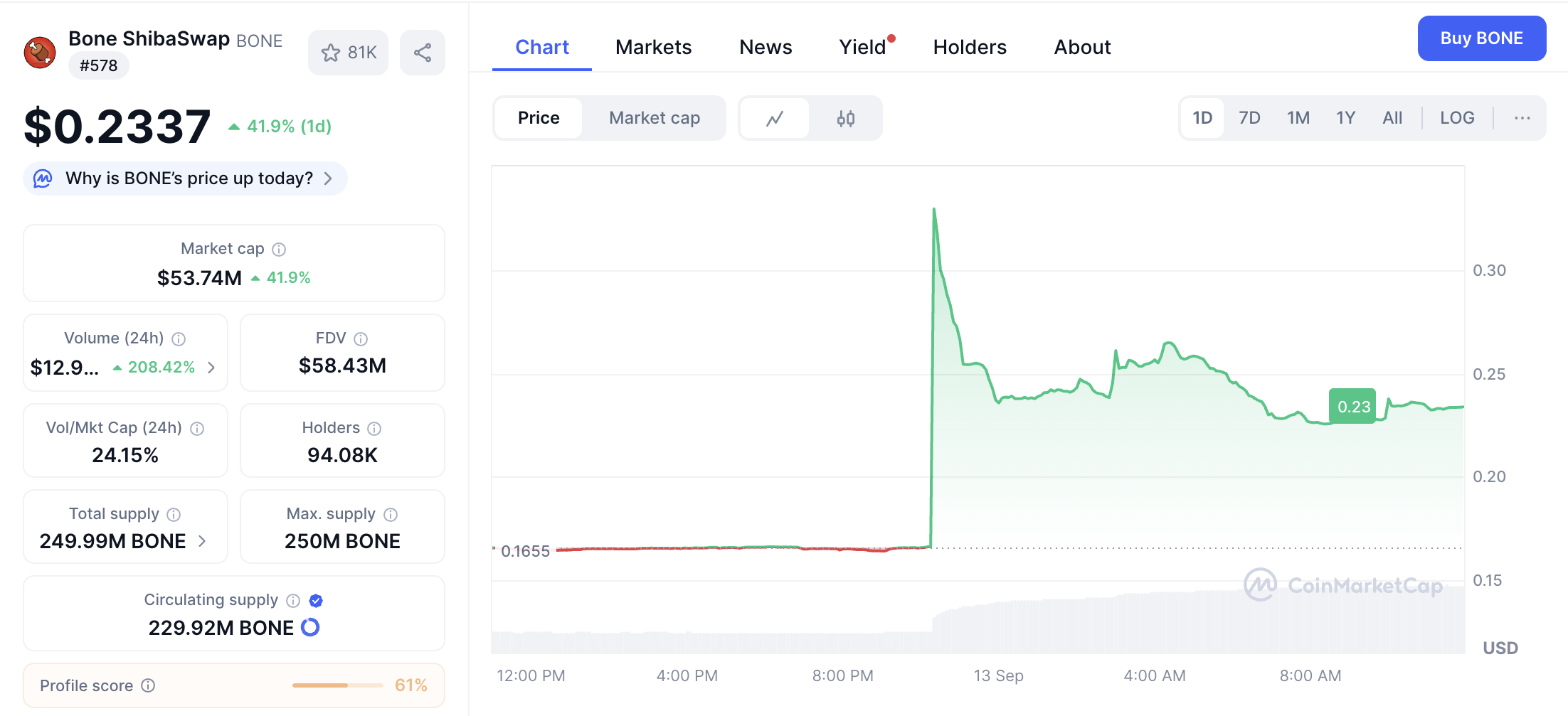Image resolution: width=1568 pixels, height=716 pixels.
Task: Click the Profile score progress bar
Action: (338, 685)
